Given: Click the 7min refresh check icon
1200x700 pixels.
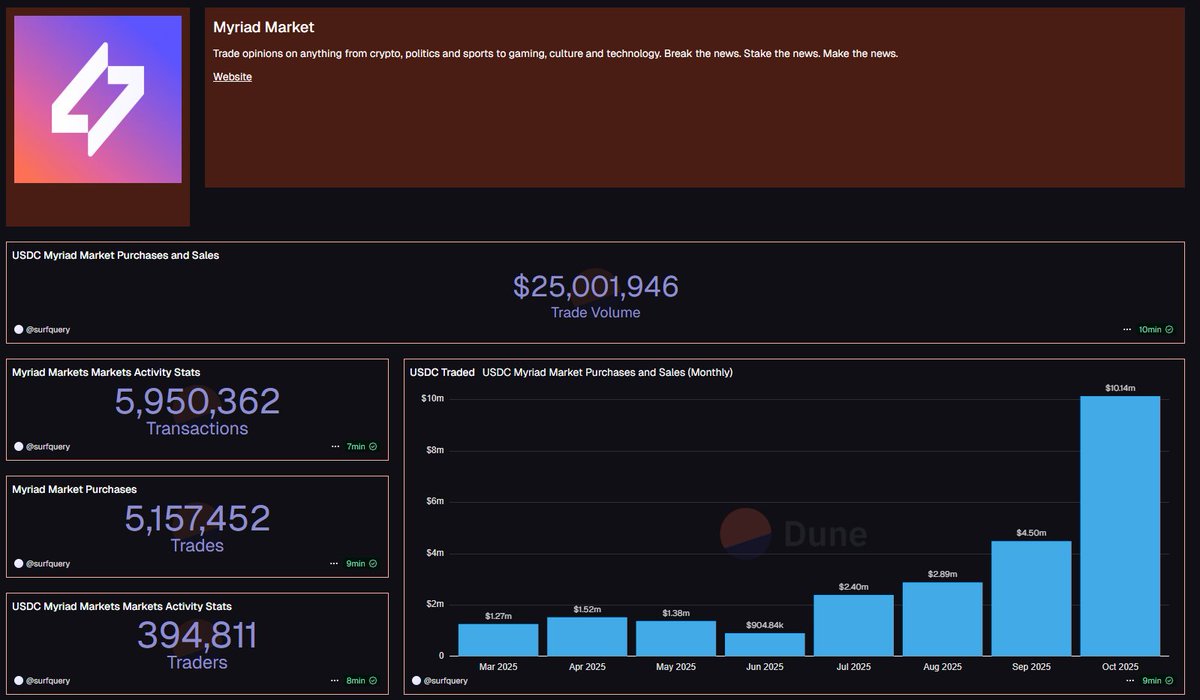Looking at the screenshot, I should pos(373,446).
